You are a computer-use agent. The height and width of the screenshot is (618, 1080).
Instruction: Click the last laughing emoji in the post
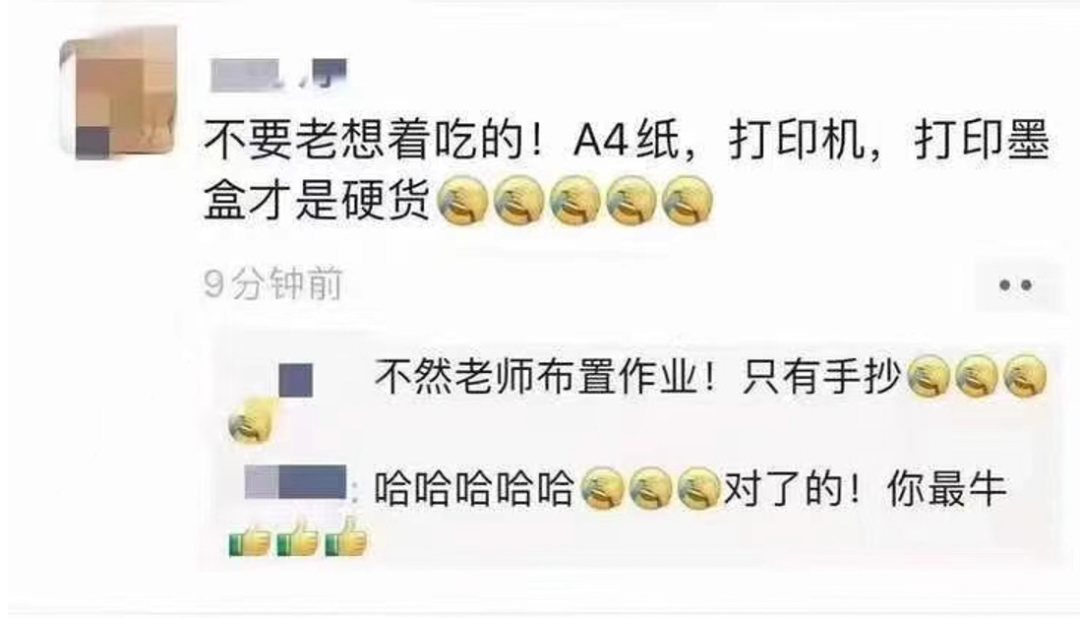(687, 201)
